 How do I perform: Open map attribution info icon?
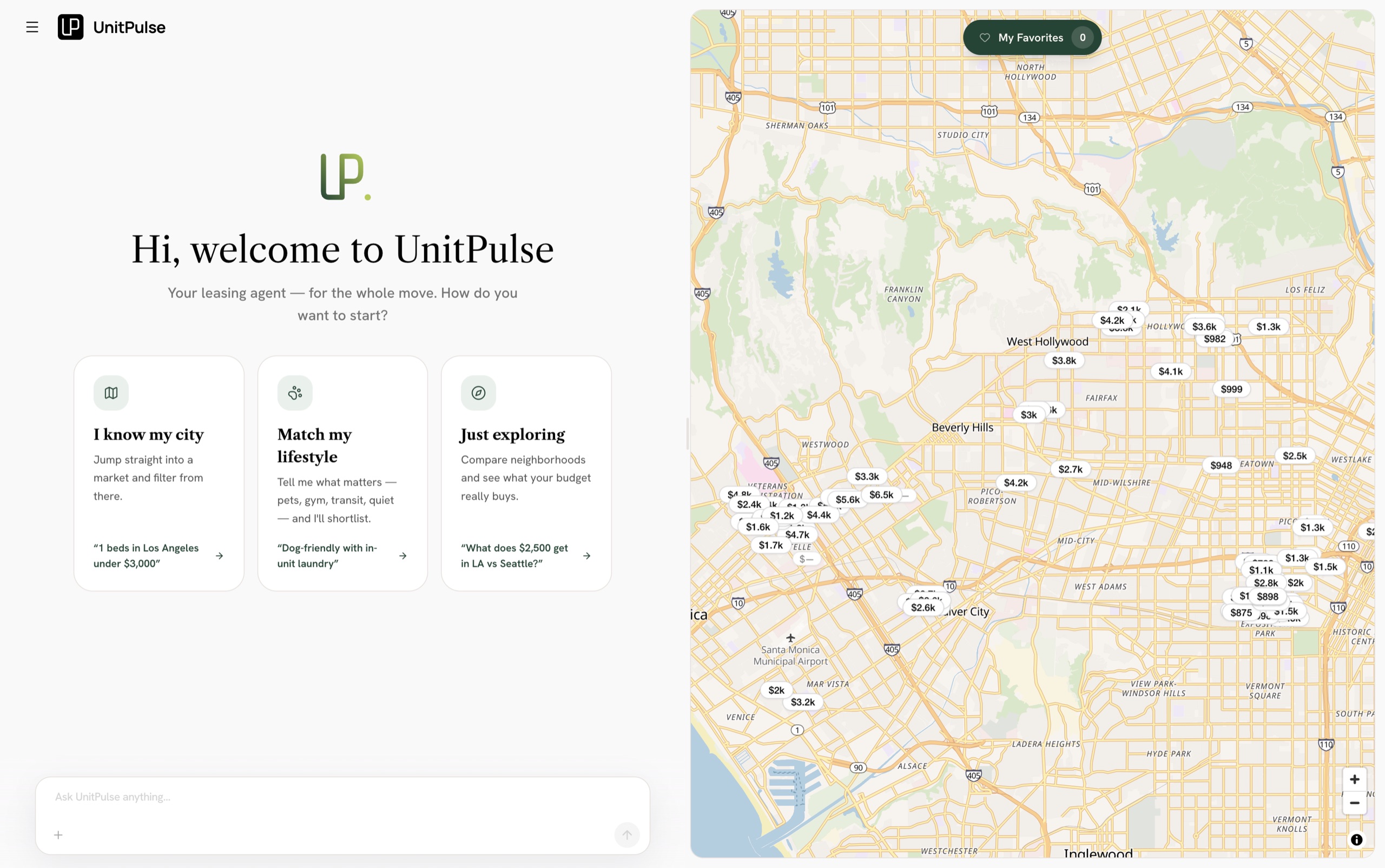point(1357,840)
